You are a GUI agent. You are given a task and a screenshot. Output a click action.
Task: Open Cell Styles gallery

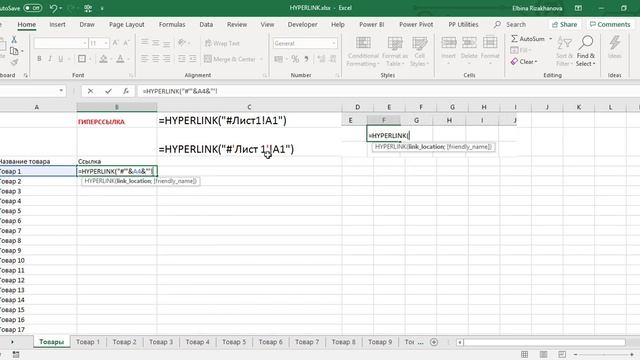pyautogui.click(x=419, y=51)
